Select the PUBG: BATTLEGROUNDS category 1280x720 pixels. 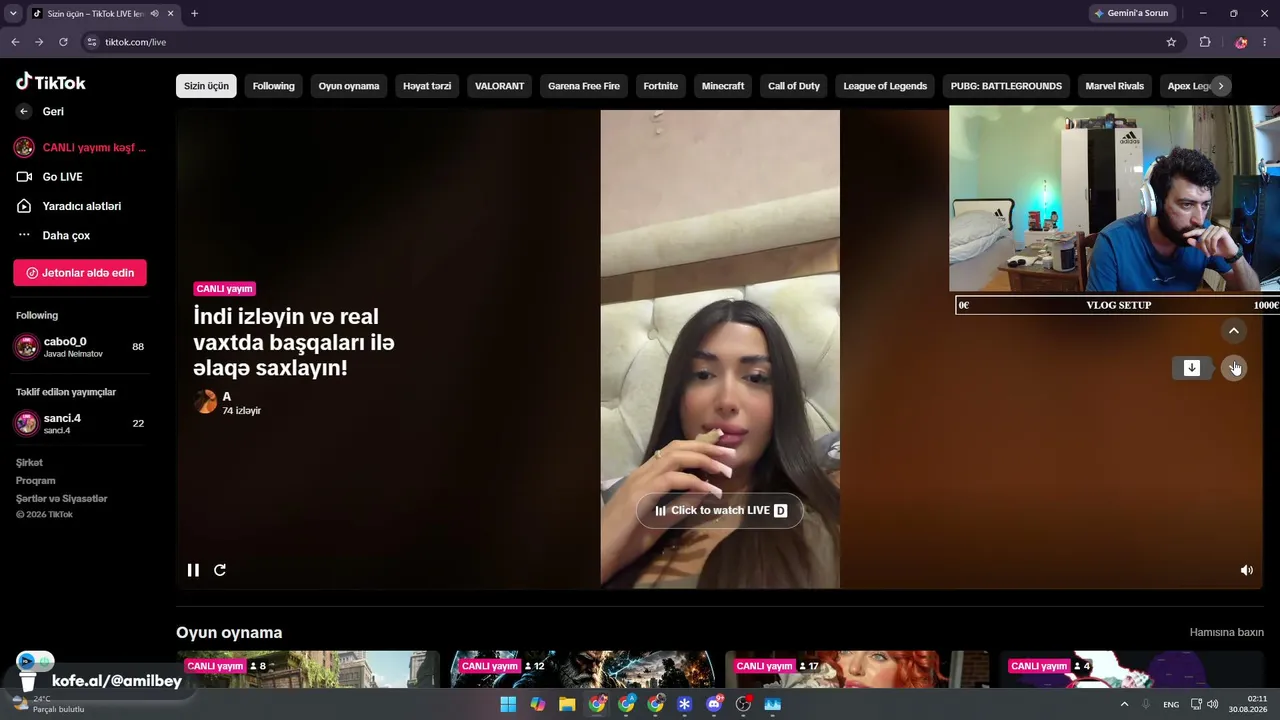tap(1006, 86)
